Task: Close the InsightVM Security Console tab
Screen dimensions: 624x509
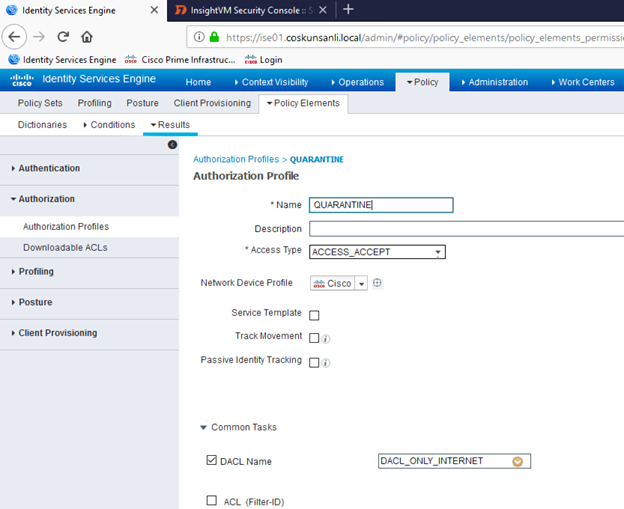Action: pos(323,10)
